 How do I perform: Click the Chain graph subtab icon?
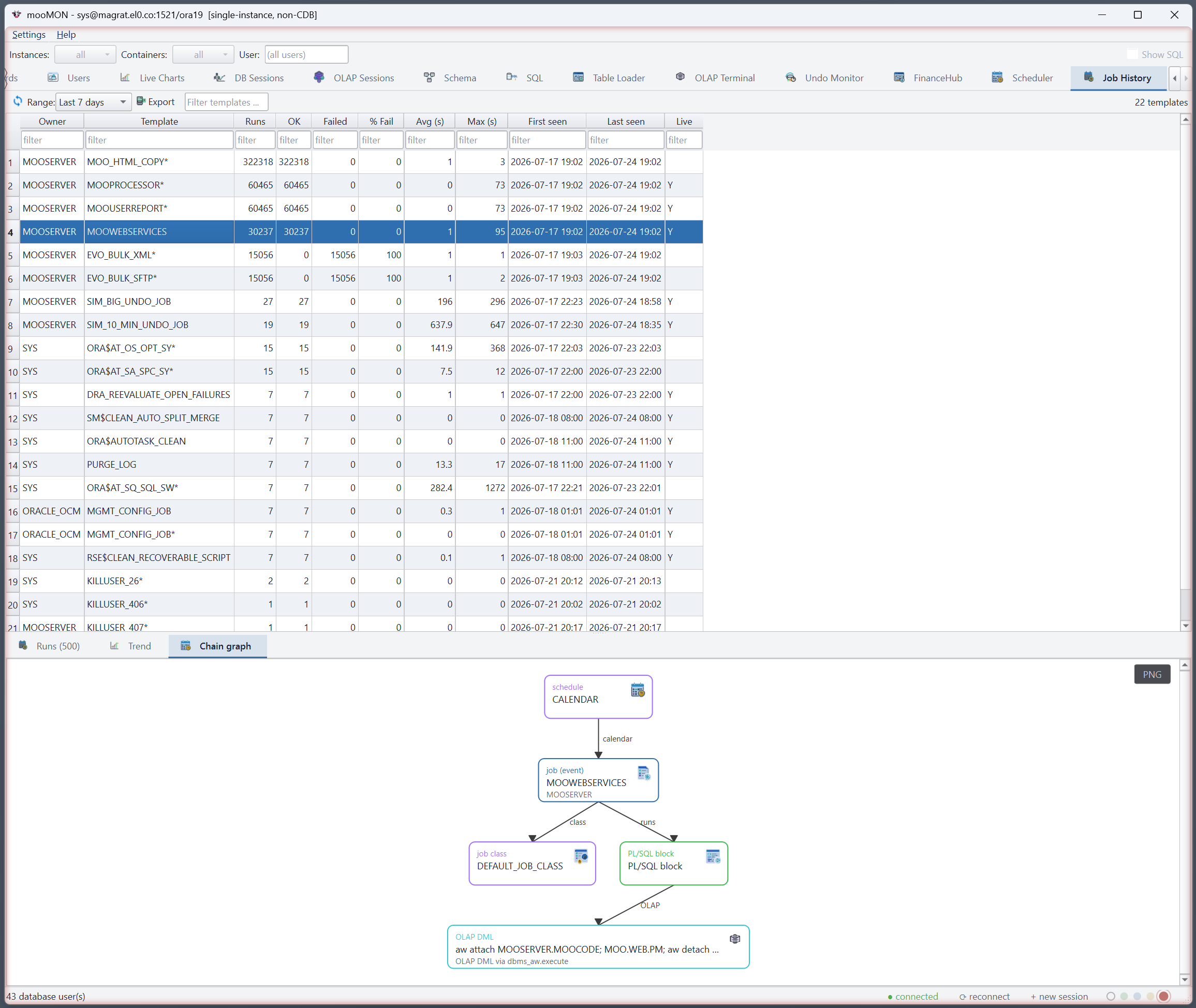pyautogui.click(x=186, y=646)
